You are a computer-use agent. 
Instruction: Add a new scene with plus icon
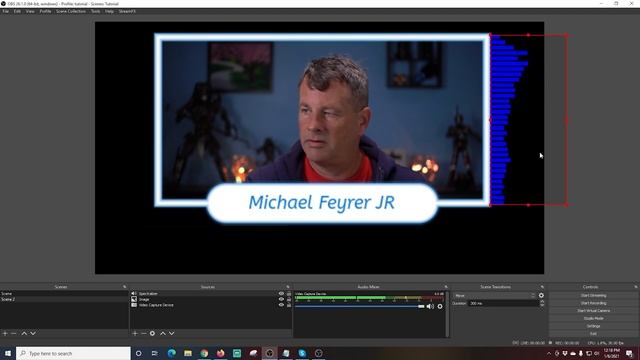tap(5, 333)
